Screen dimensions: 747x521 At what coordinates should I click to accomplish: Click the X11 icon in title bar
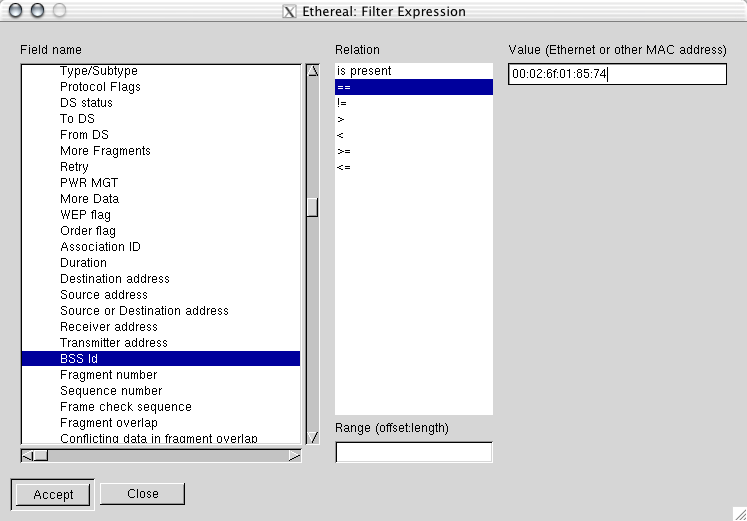(x=289, y=11)
